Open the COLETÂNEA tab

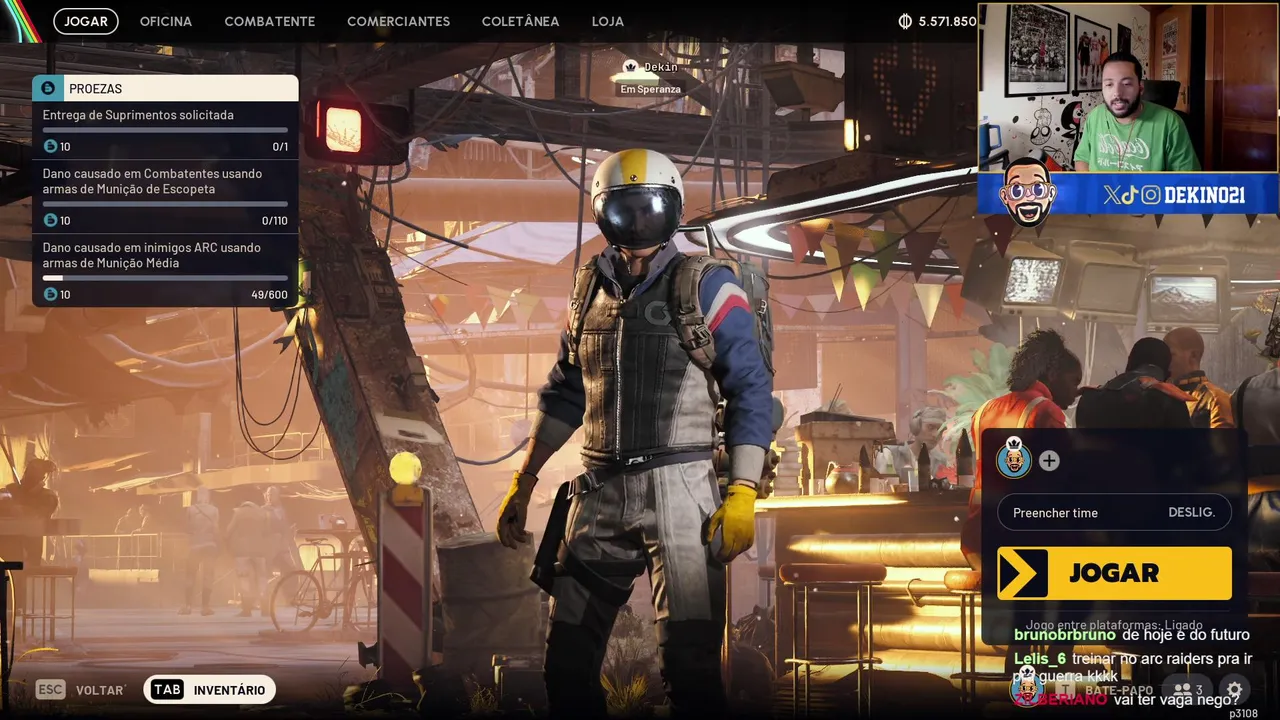520,21
